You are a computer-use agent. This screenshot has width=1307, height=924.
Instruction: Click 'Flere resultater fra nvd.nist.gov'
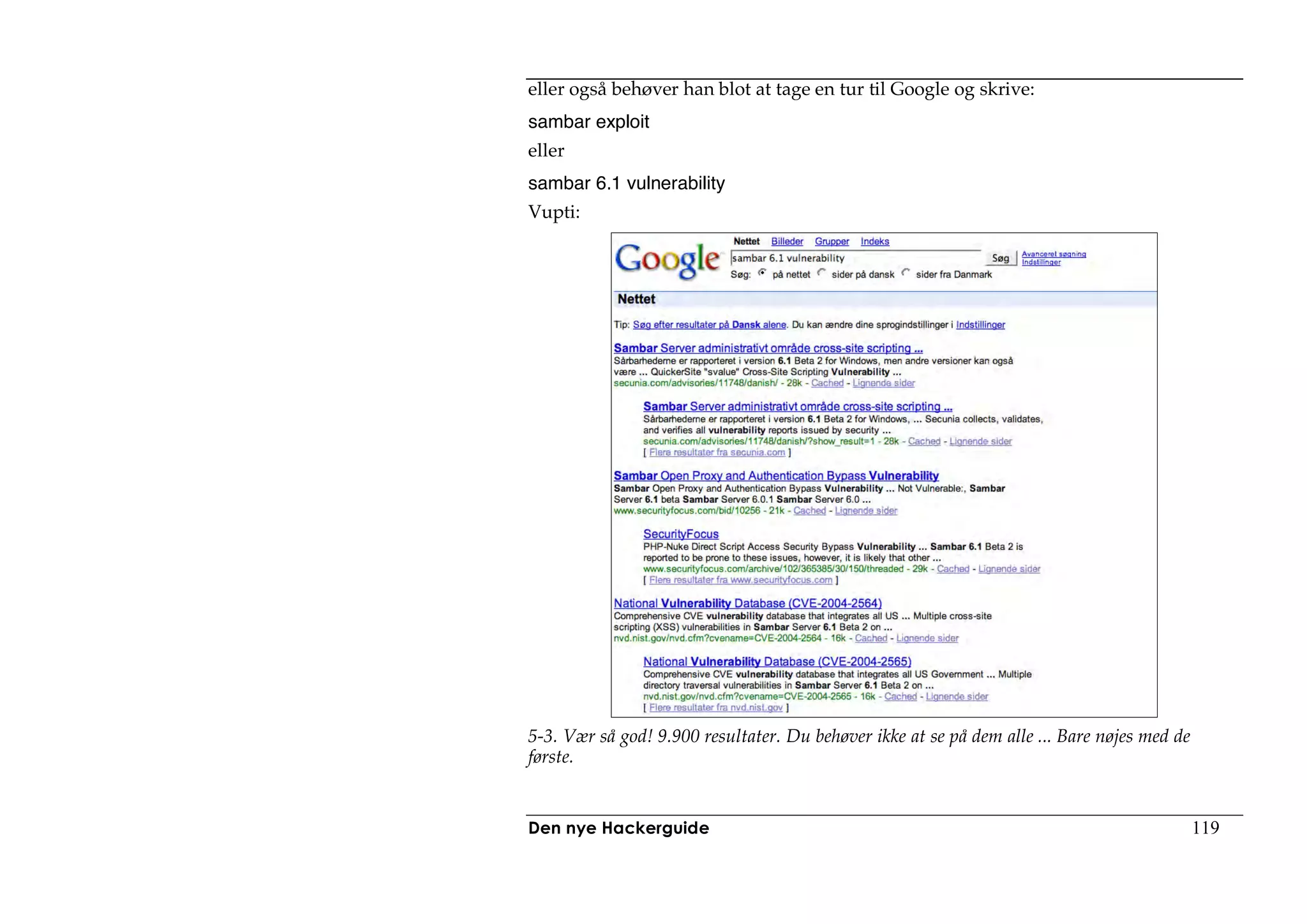pyautogui.click(x=716, y=708)
